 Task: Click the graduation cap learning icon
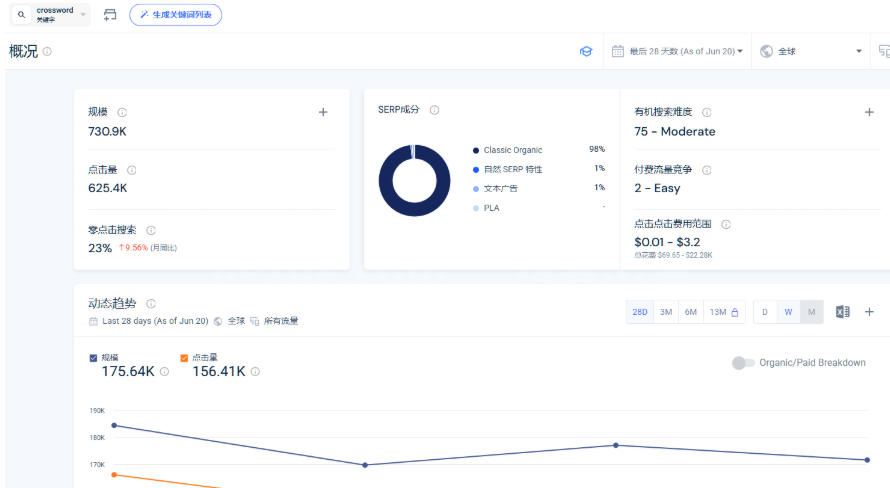click(x=586, y=52)
